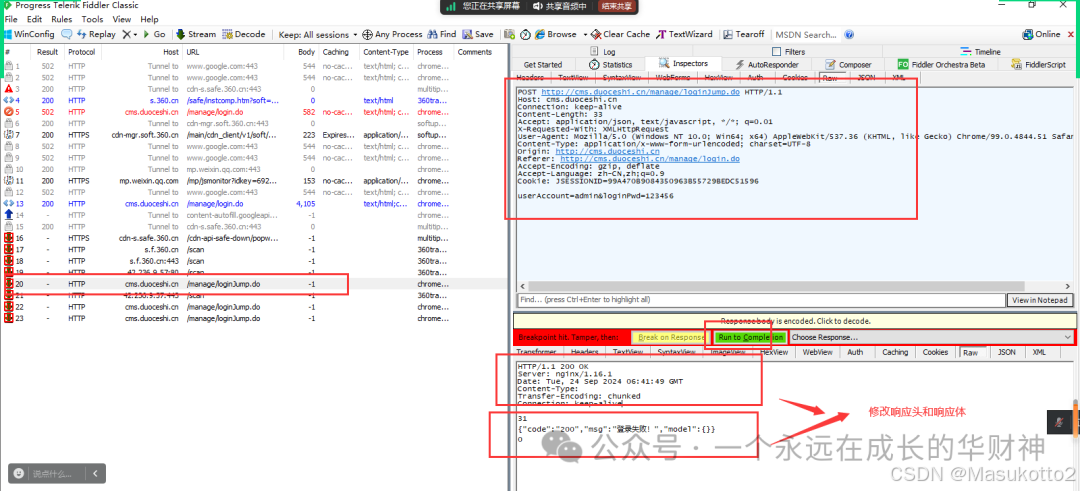Select response Caching inspector tab

point(895,352)
